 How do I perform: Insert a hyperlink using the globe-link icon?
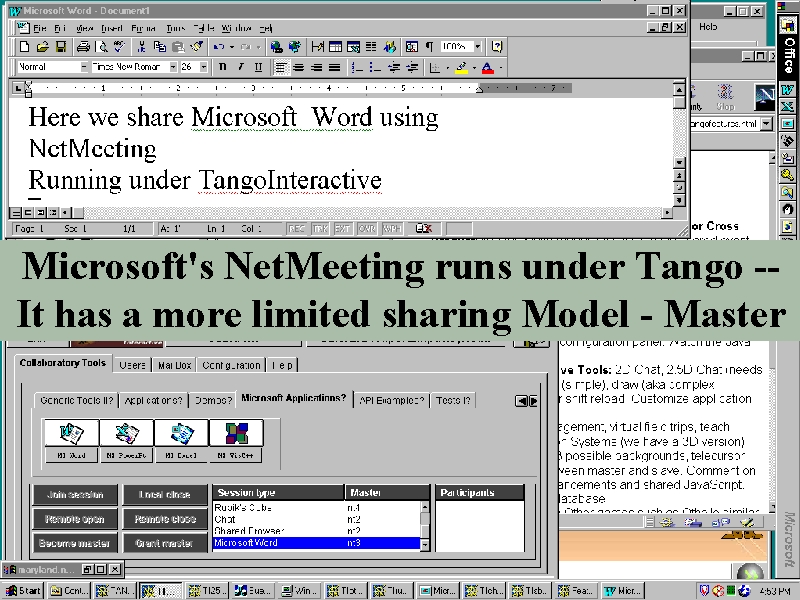click(x=277, y=47)
